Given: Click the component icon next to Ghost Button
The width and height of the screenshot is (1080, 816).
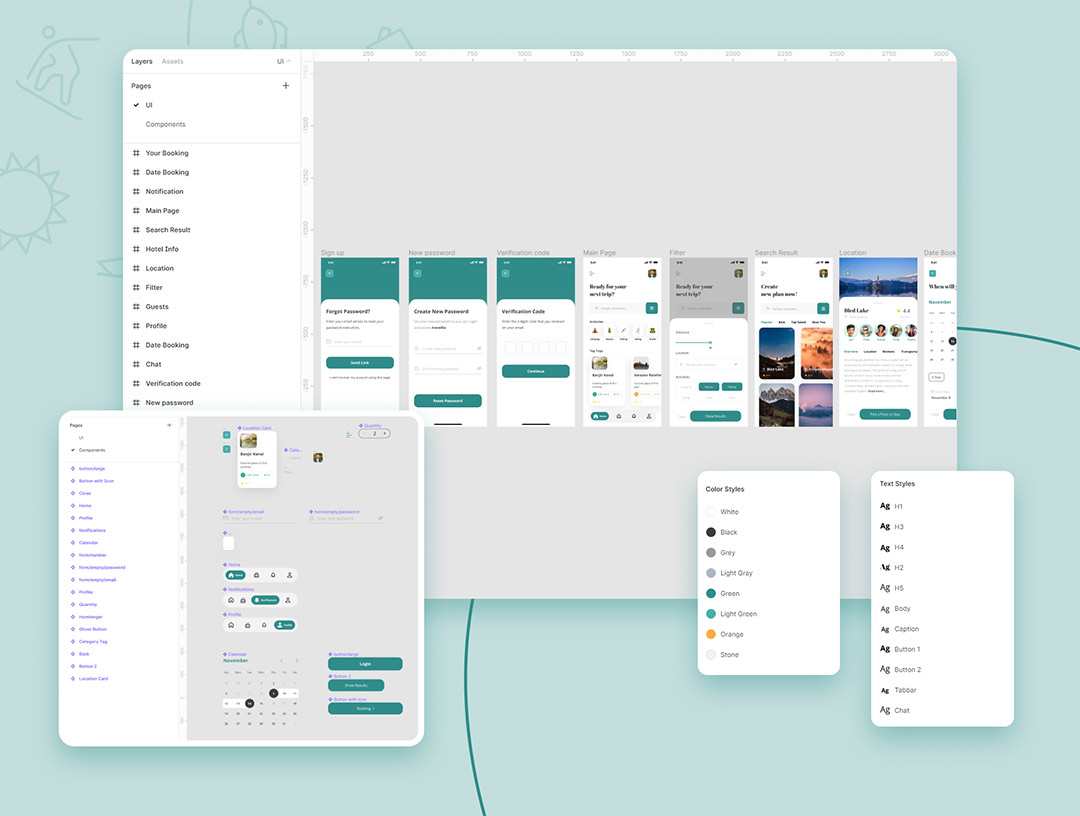Looking at the screenshot, I should click(72, 629).
